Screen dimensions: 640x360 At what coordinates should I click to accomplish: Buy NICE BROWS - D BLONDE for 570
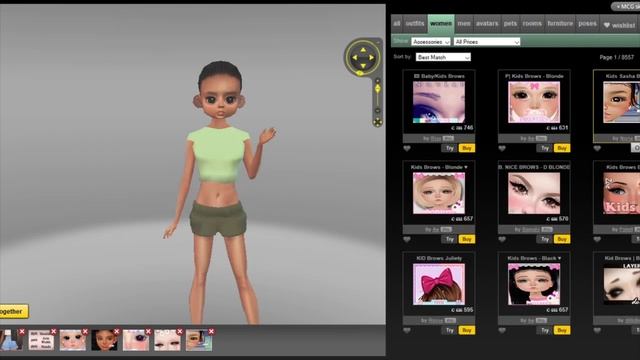pyautogui.click(x=562, y=239)
